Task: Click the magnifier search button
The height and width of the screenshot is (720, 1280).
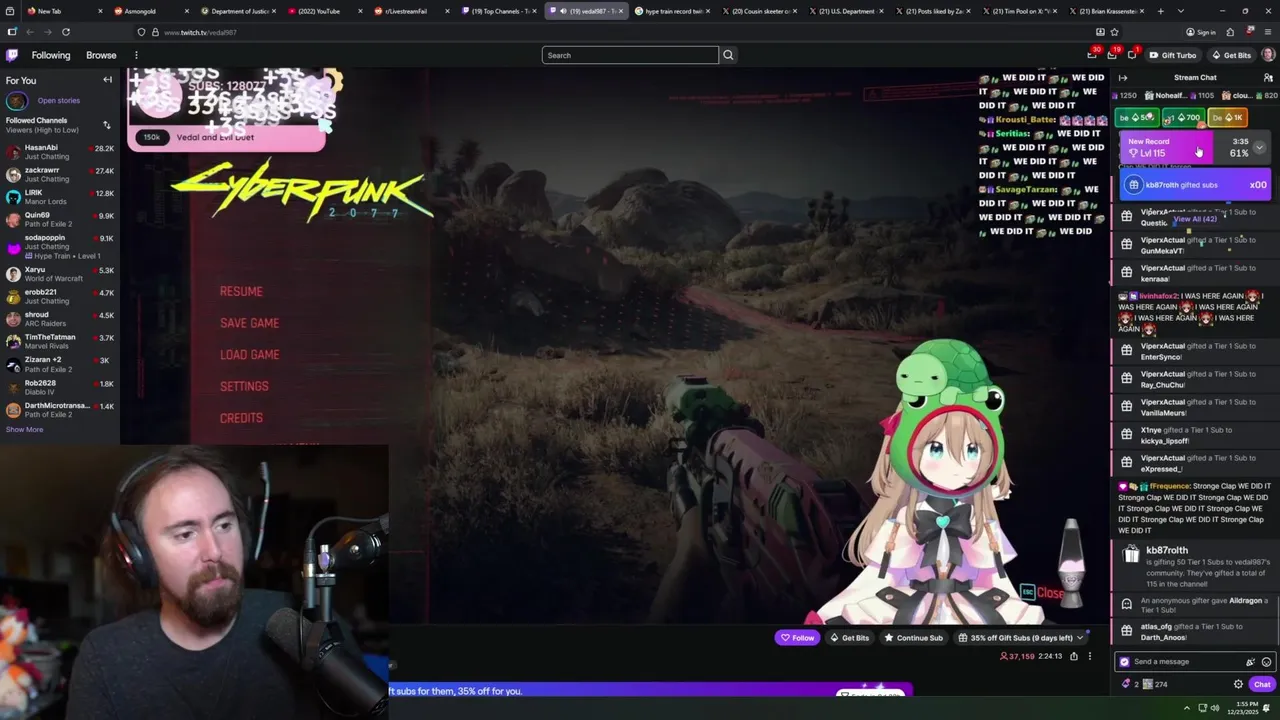Action: [728, 55]
